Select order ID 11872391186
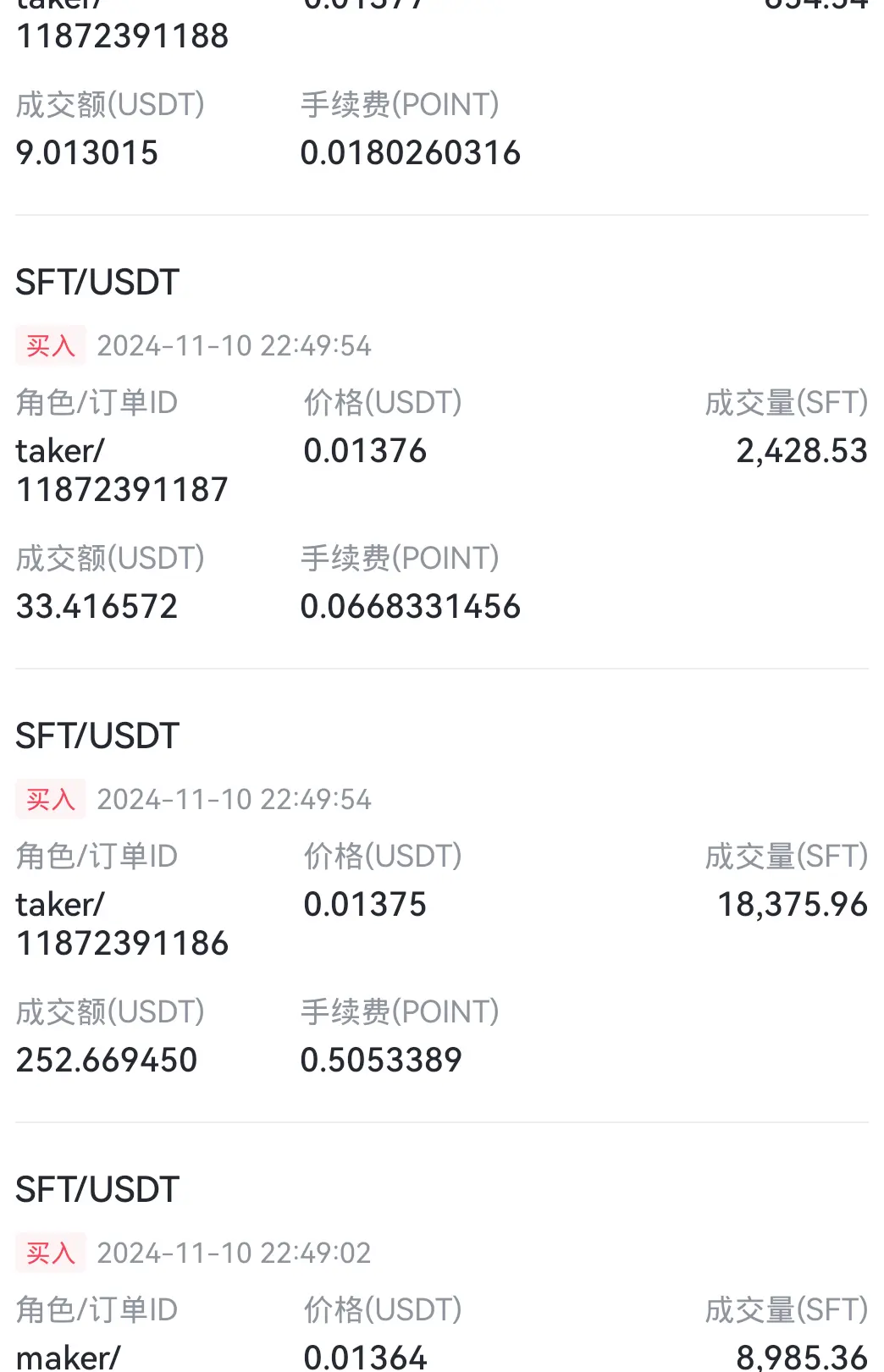The height and width of the screenshot is (1372, 884). point(123,943)
